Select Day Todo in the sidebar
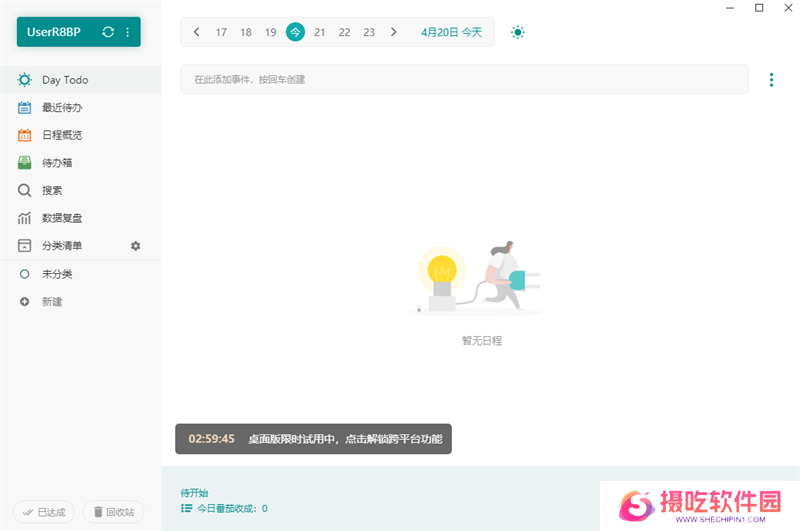This screenshot has width=800, height=531. tap(65, 80)
